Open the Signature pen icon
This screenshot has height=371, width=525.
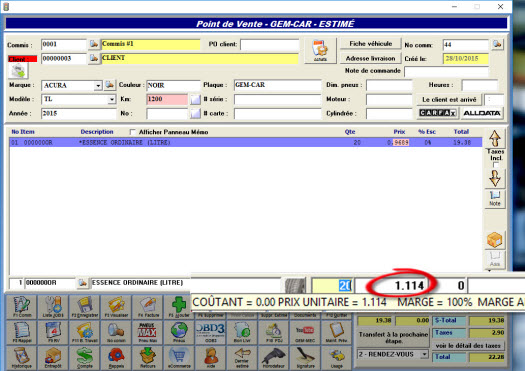point(305,357)
